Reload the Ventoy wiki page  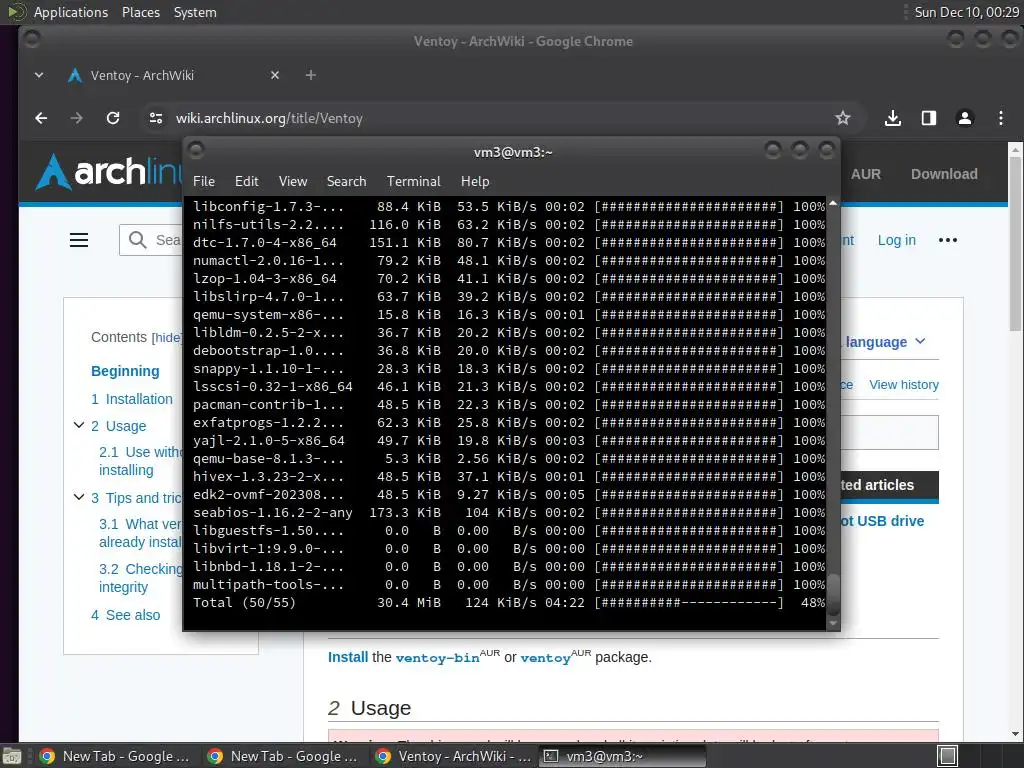[x=113, y=118]
